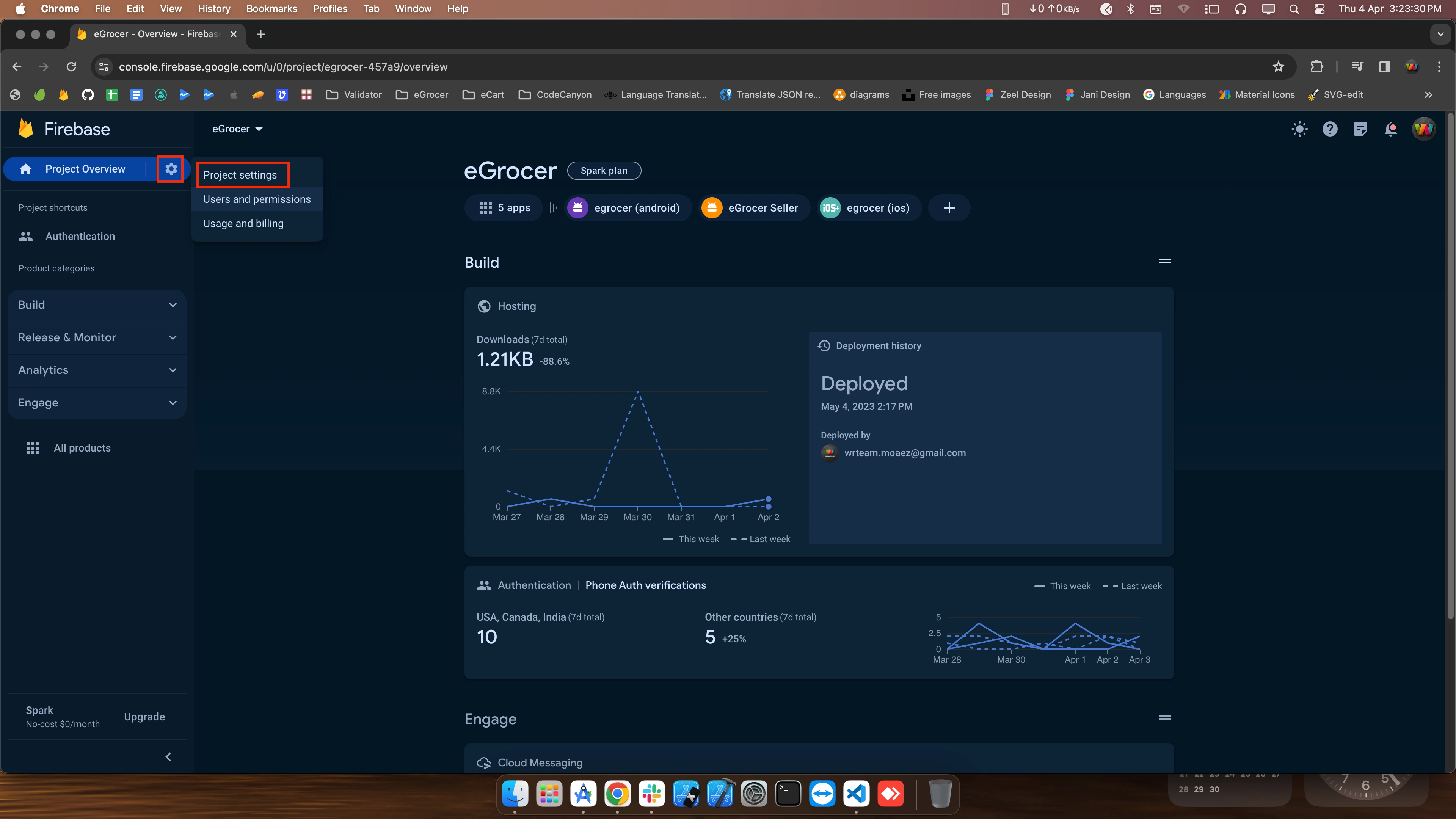Screen dimensions: 1456x819
Task: Open the help question mark icon
Action: tap(1329, 129)
